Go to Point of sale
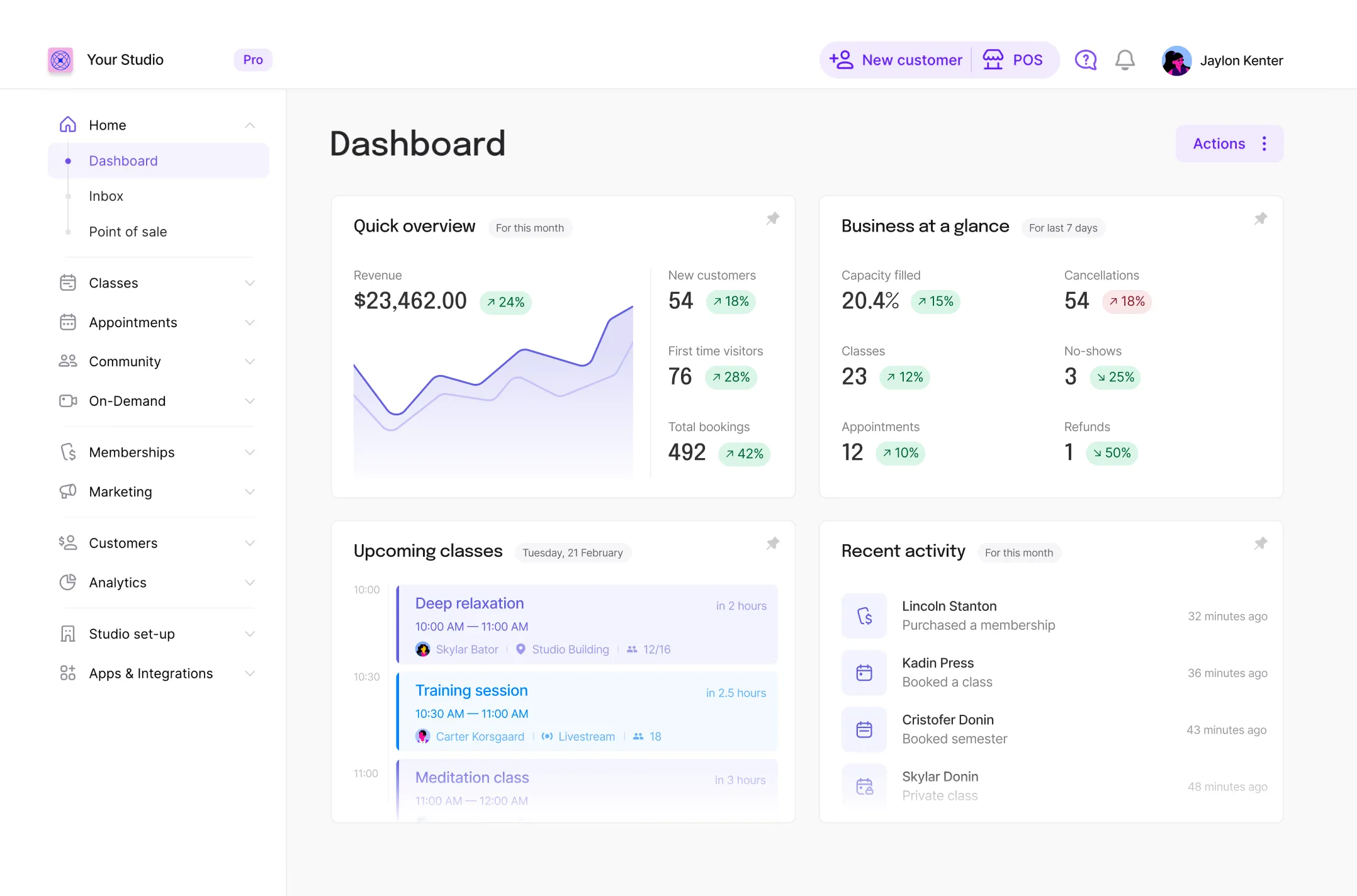Screen dimensions: 1357x896 (x=128, y=232)
